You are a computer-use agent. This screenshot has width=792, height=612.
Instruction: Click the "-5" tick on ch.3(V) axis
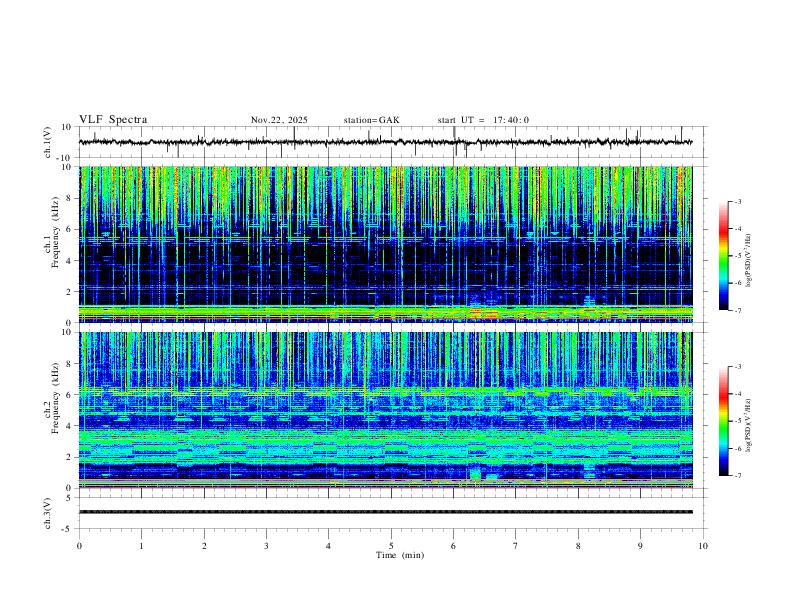(68, 529)
